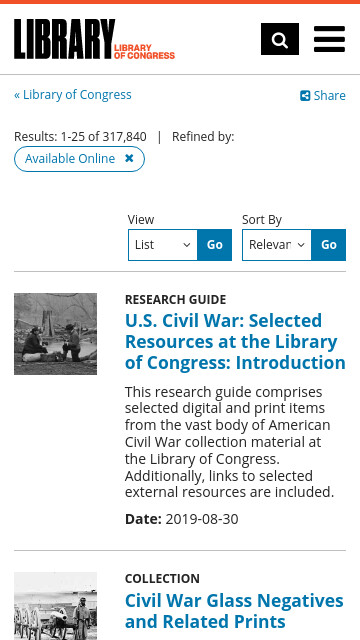Expand the View List dropdown
The height and width of the screenshot is (640, 360).
click(163, 245)
